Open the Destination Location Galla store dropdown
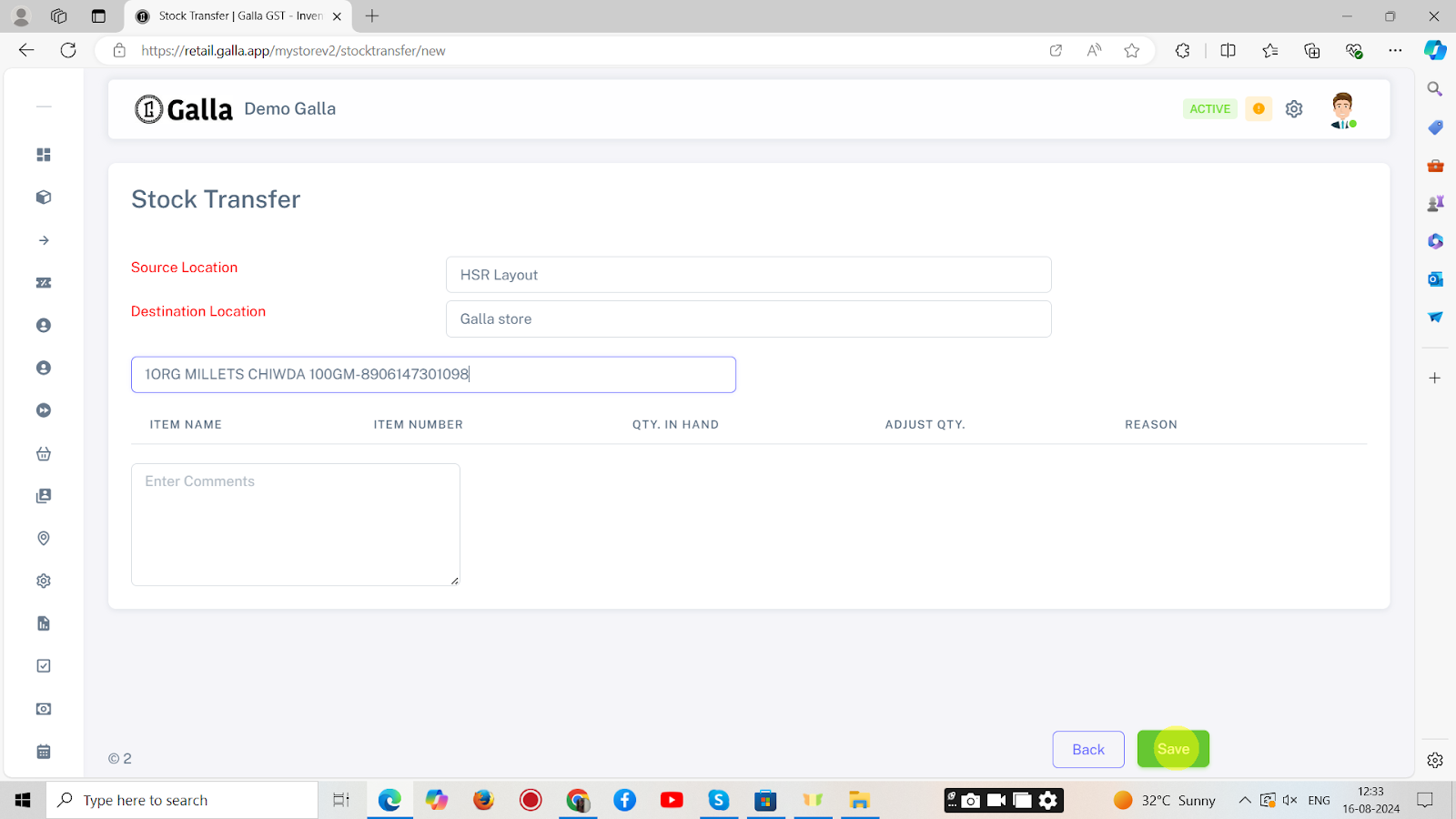This screenshot has width=1456, height=819. [x=749, y=319]
